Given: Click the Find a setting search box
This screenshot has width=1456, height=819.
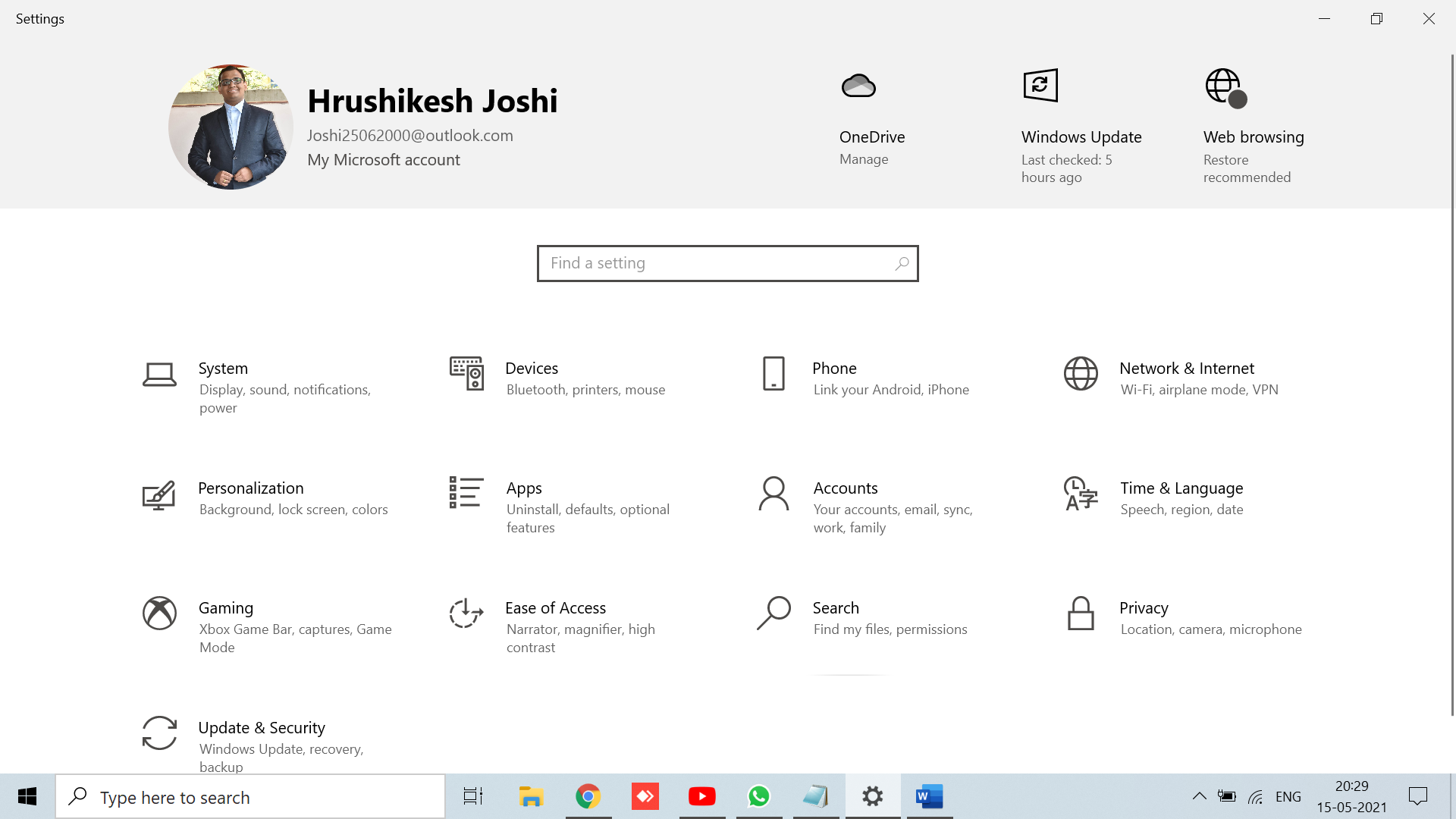Looking at the screenshot, I should [x=726, y=263].
